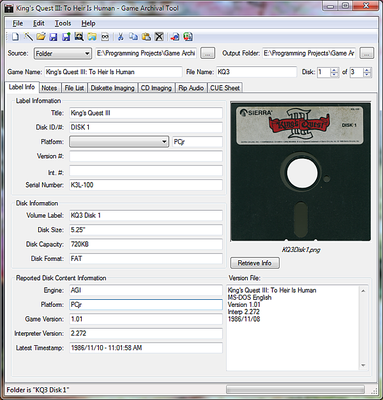383x400 pixels.
Task: Click the Cut scissors icon
Action: (121, 37)
